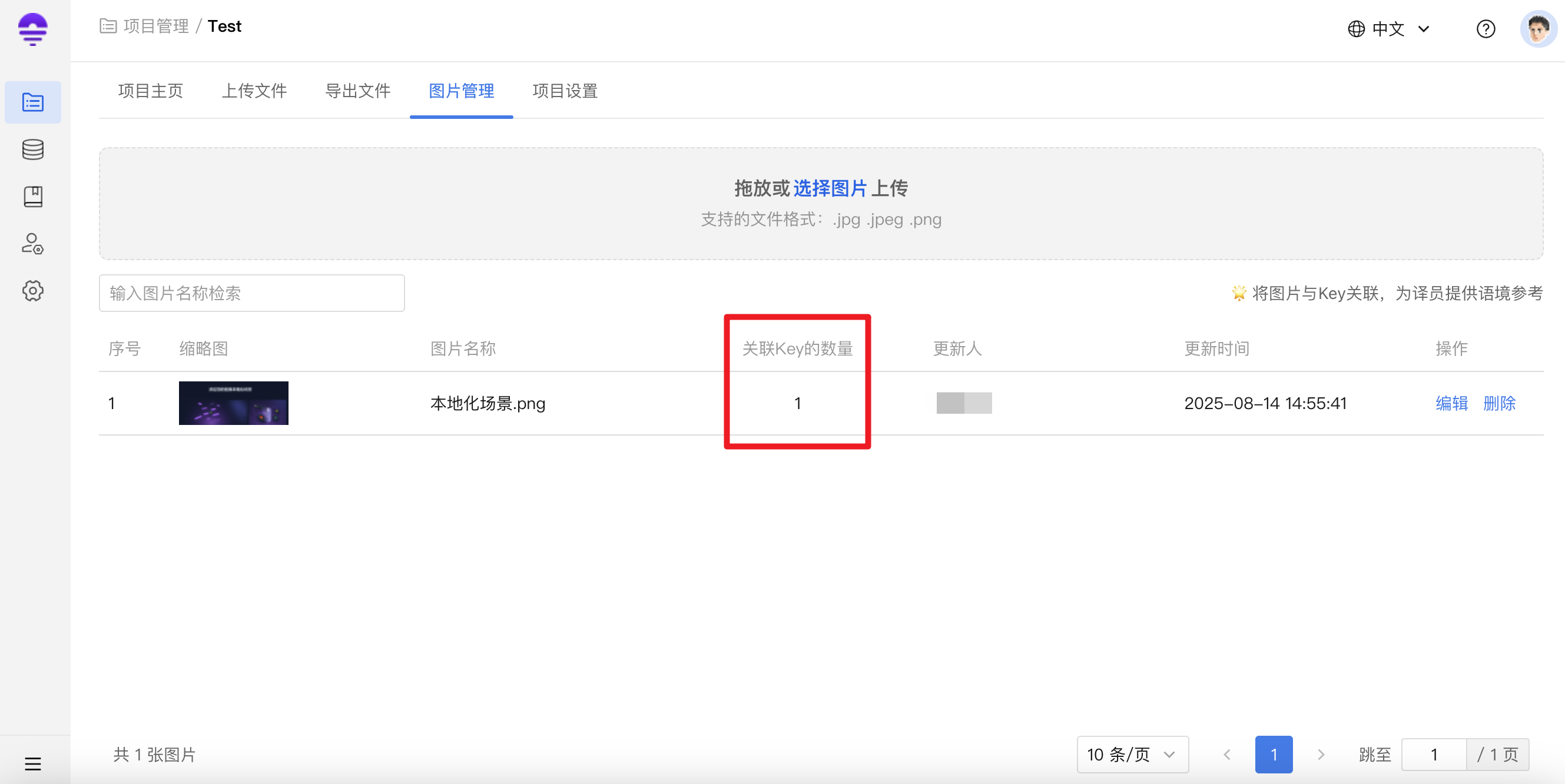Screen dimensions: 1565x784
Task: Switch to the 项目设置 tab
Action: coord(565,91)
